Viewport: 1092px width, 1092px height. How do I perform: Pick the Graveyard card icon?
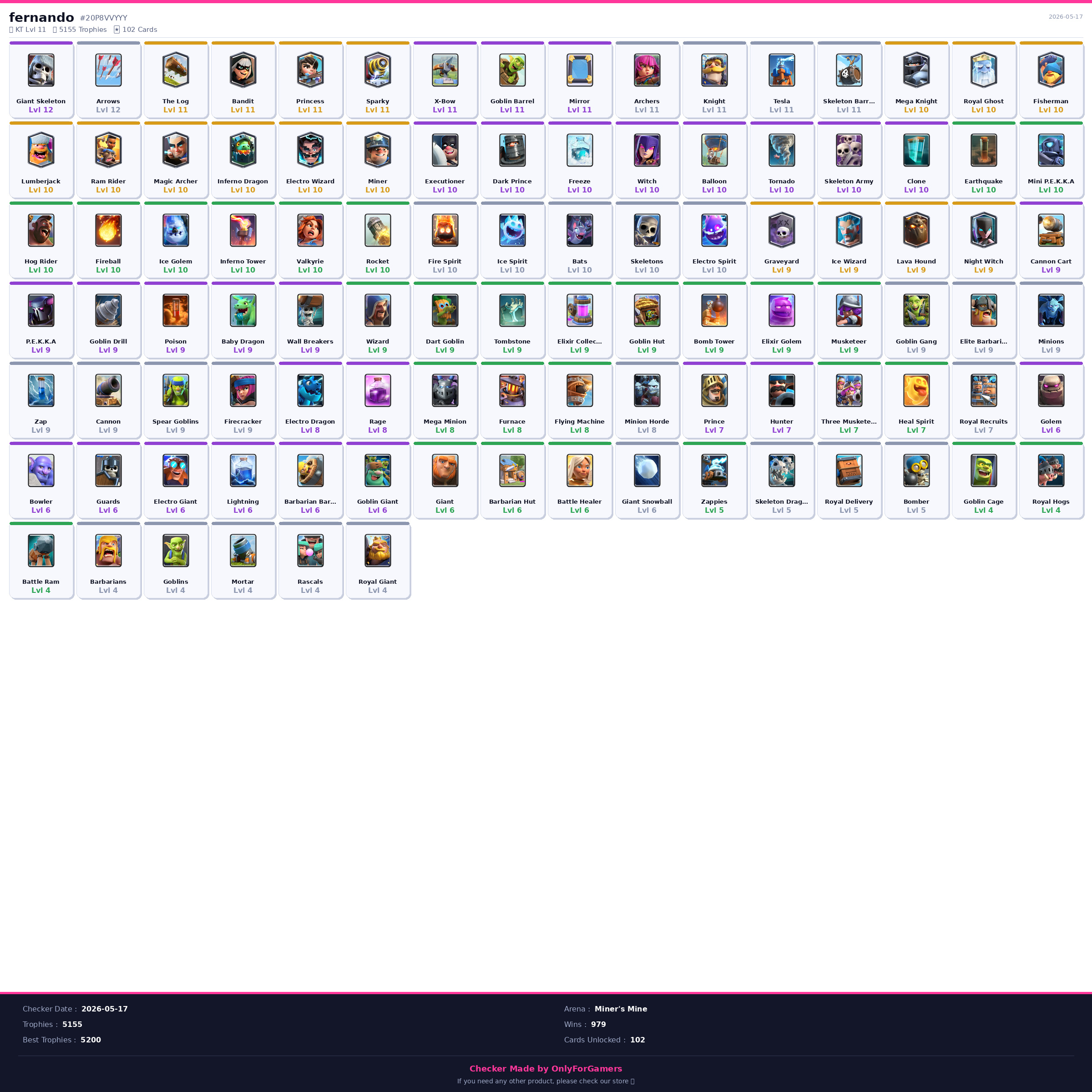pos(782,231)
